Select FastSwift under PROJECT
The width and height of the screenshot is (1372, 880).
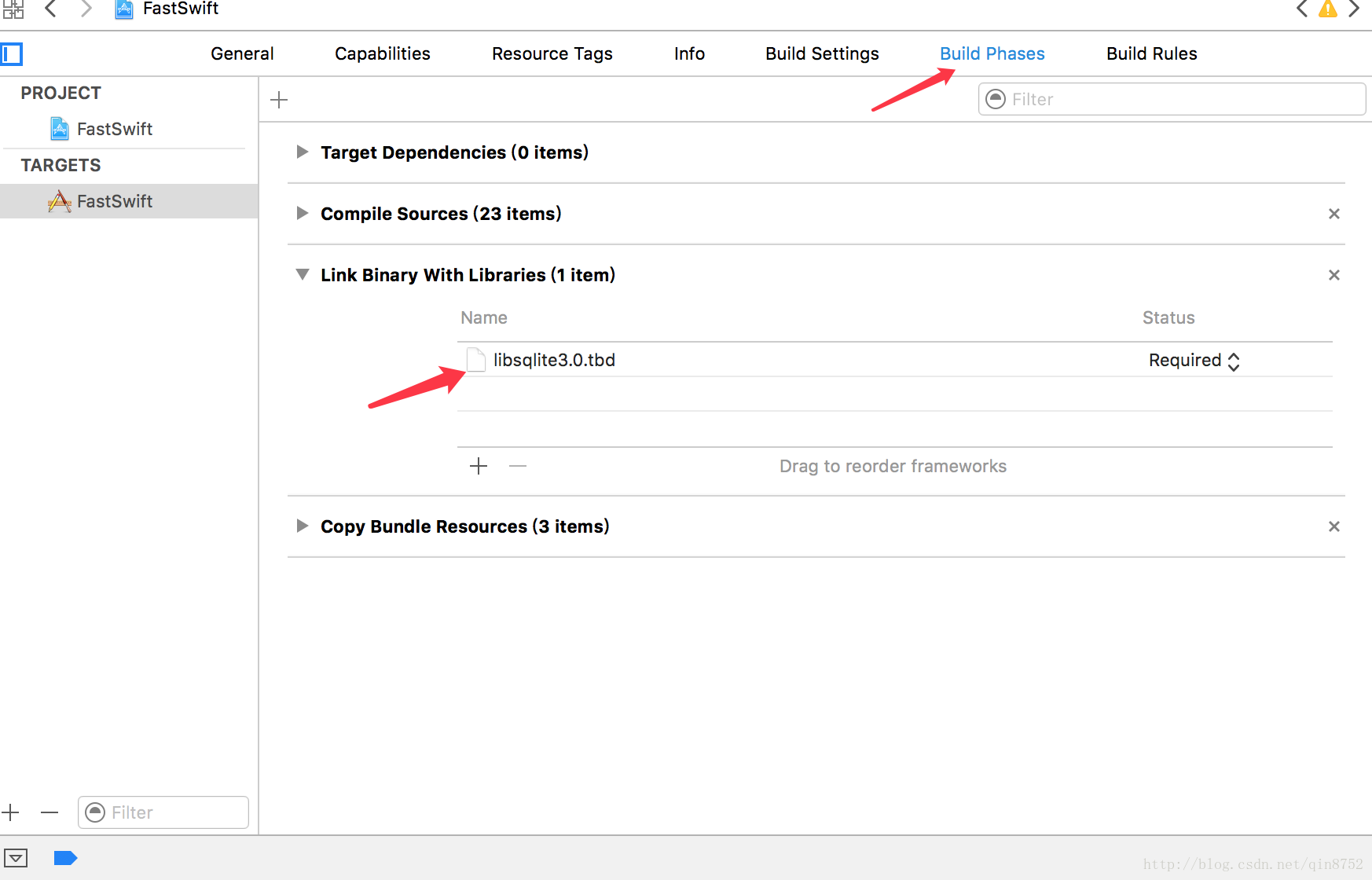point(115,129)
